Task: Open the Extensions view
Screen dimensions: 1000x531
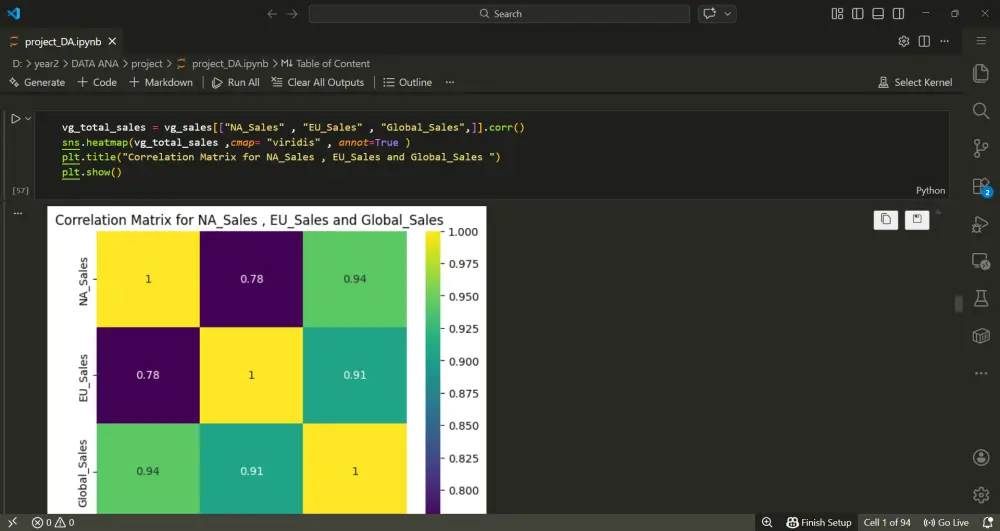Action: coord(980,187)
